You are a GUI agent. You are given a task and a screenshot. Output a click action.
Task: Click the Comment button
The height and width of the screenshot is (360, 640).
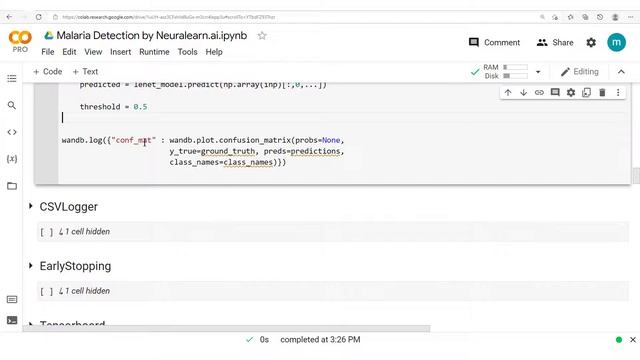[494, 42]
